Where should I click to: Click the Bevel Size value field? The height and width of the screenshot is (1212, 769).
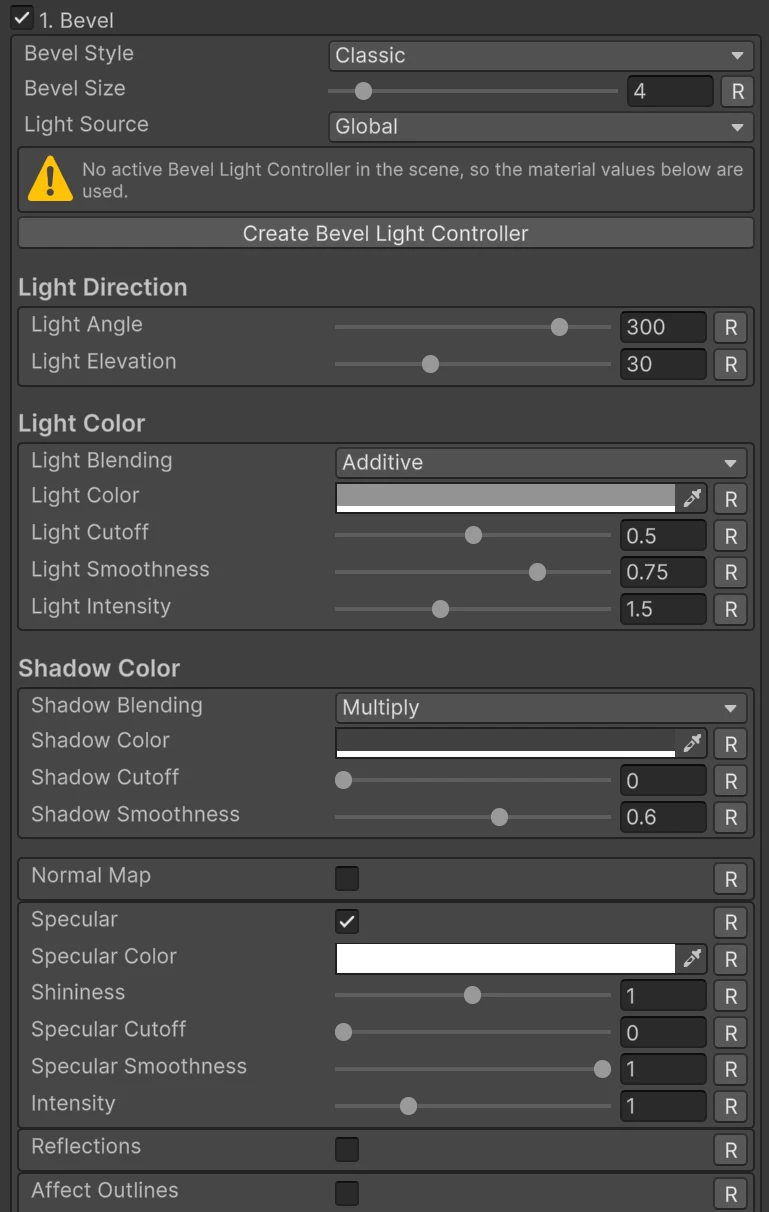(x=670, y=92)
